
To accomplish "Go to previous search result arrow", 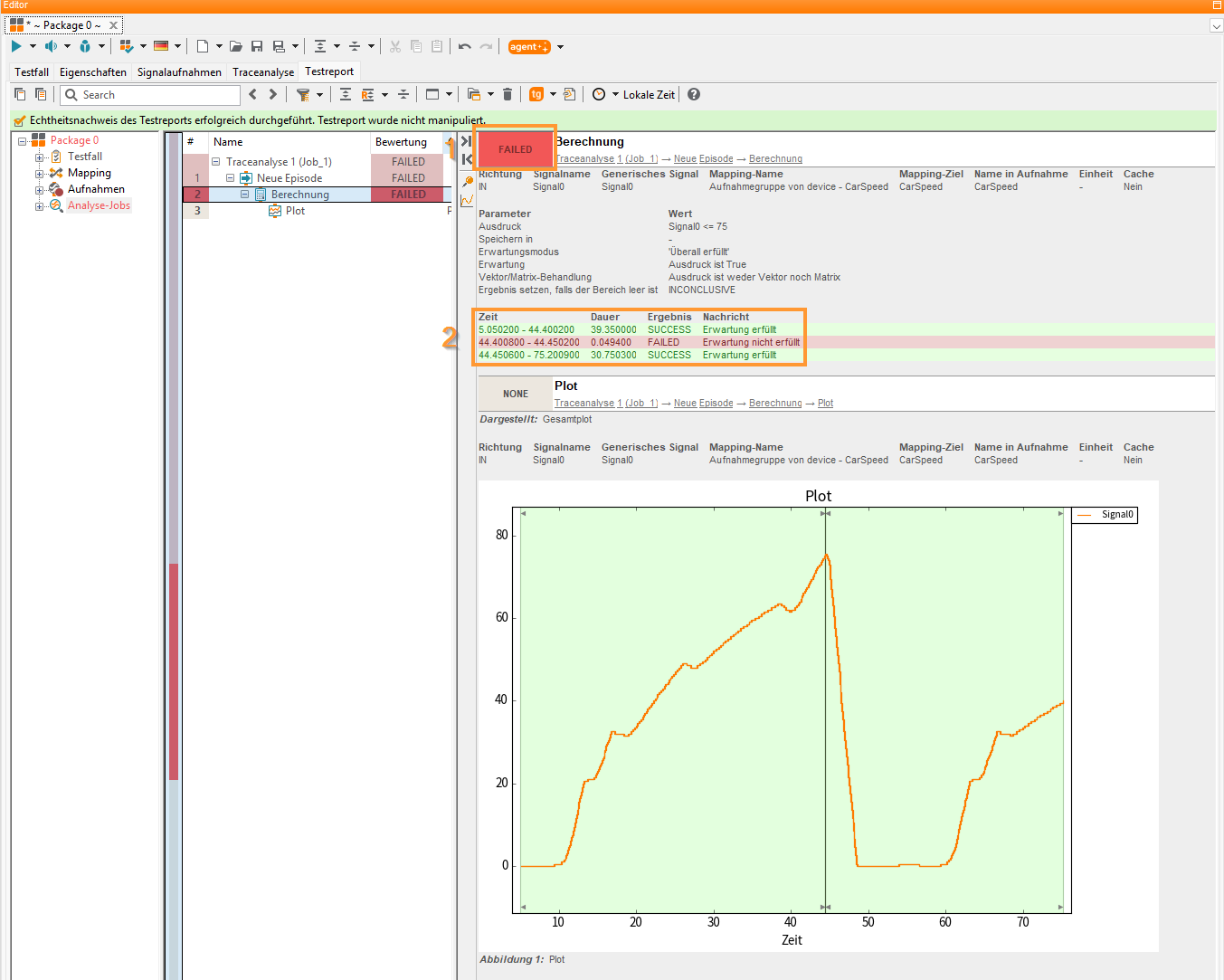I will [253, 94].
